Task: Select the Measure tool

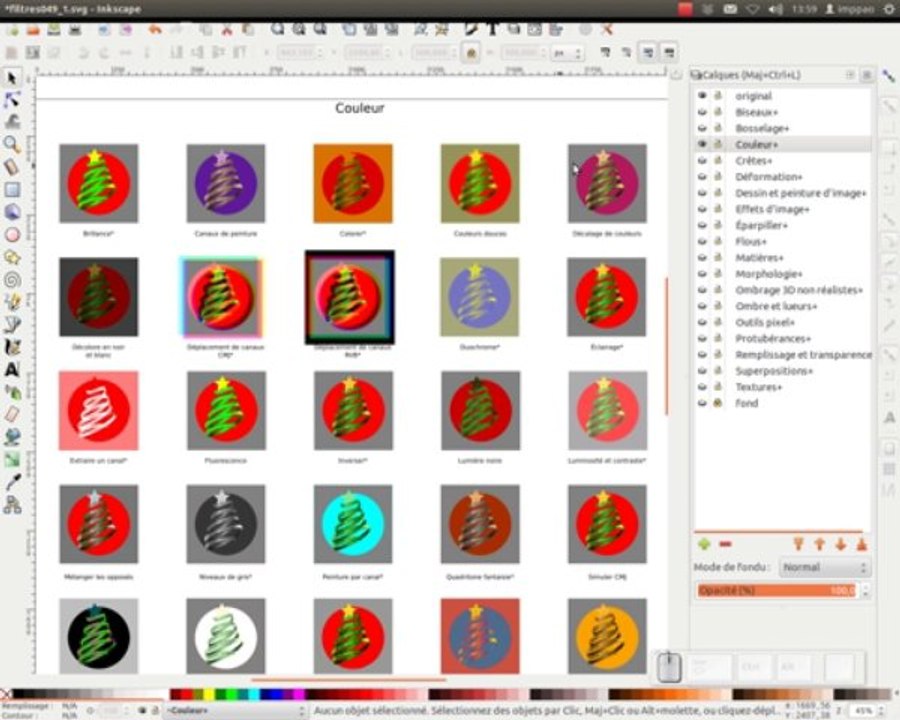Action: [x=12, y=167]
